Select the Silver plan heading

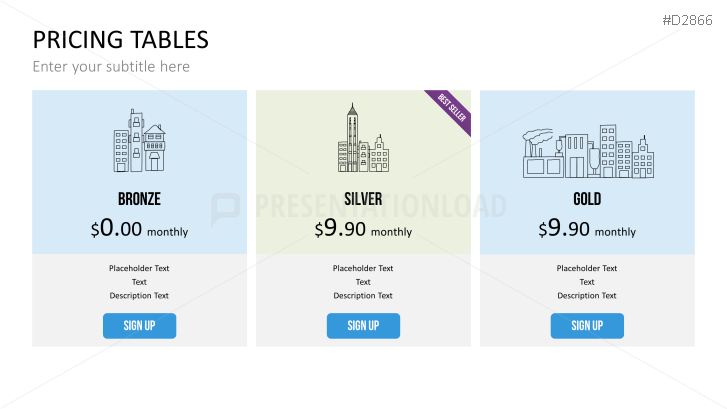363,199
